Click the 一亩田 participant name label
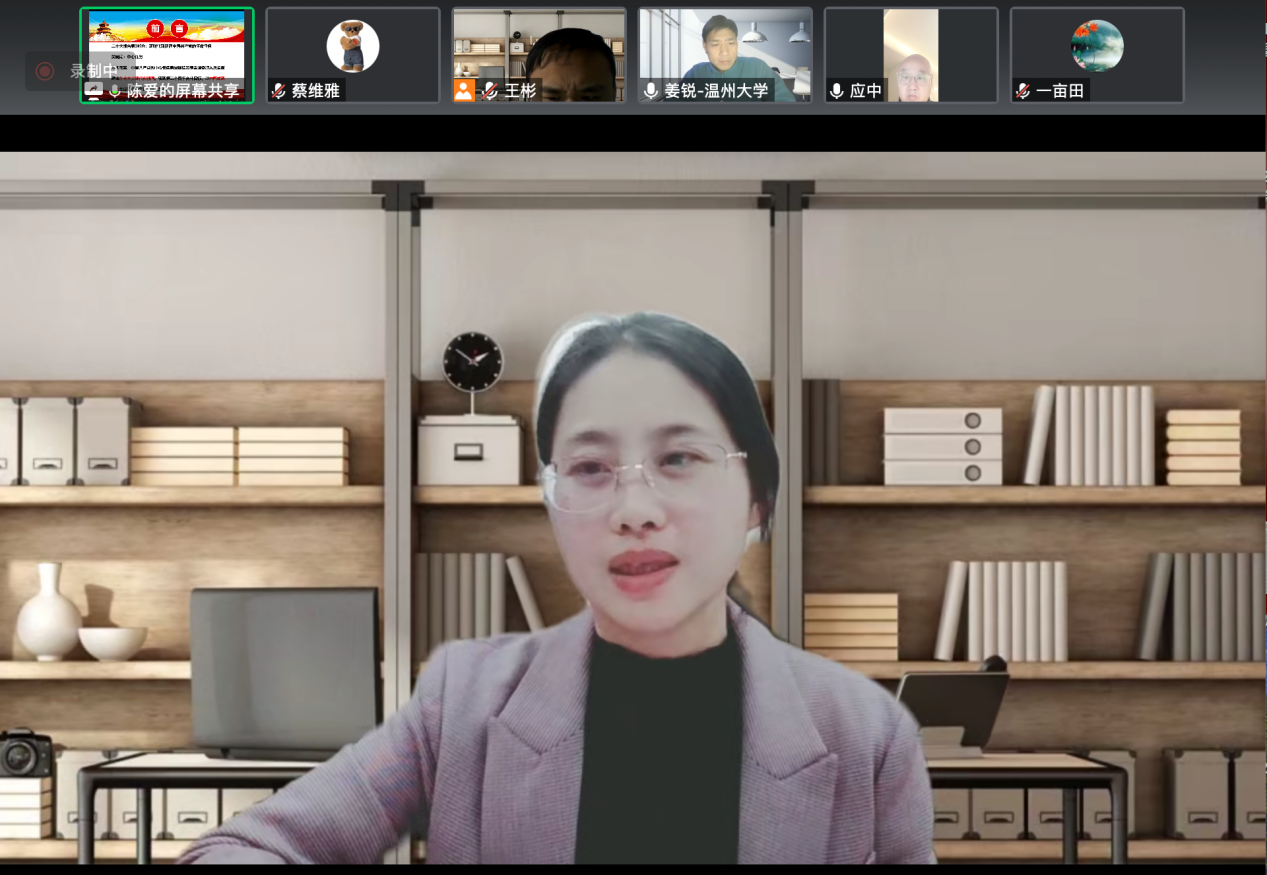The image size is (1267, 875). [1060, 91]
